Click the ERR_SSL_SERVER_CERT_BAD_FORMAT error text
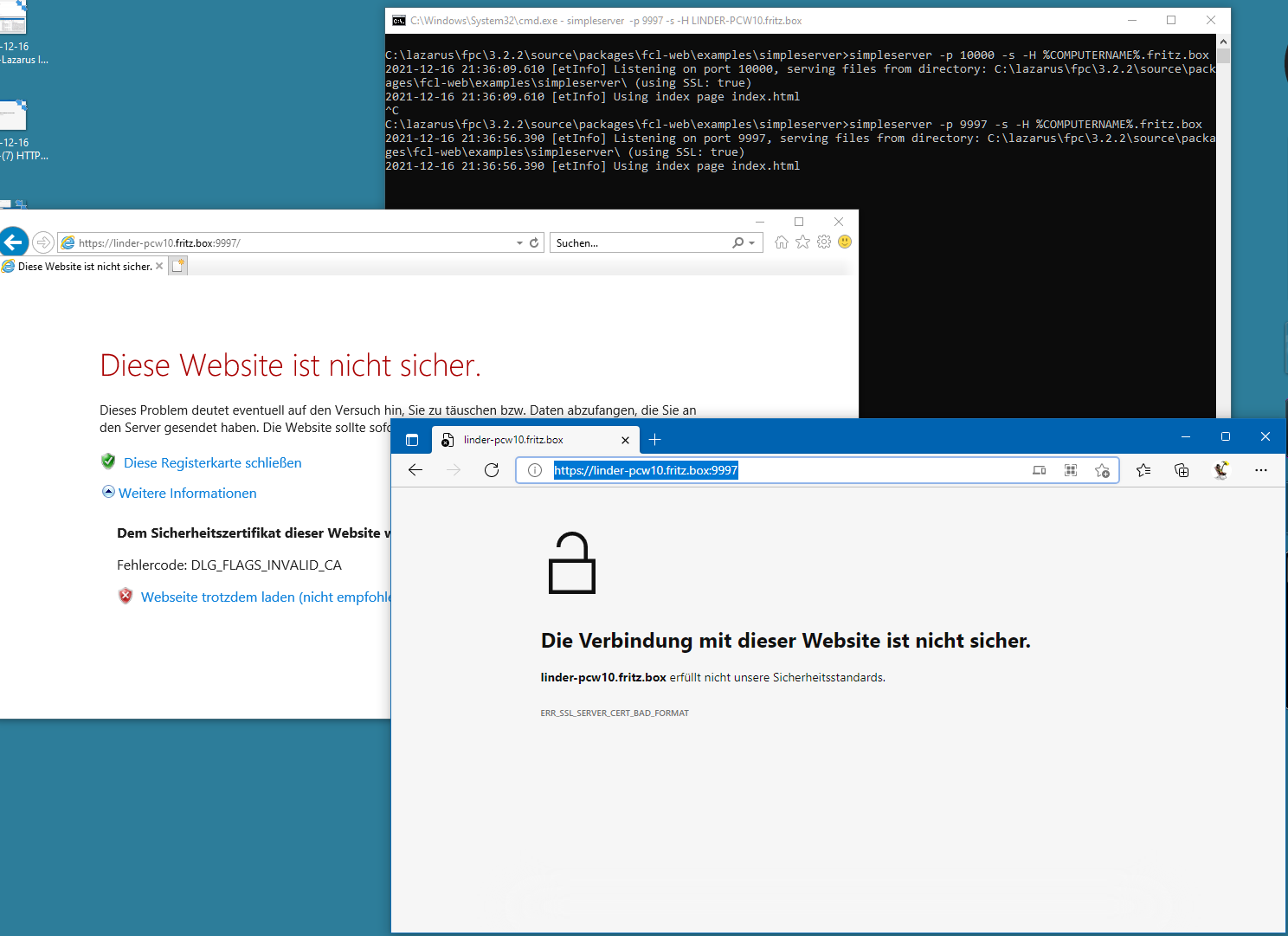1288x936 pixels. [615, 713]
